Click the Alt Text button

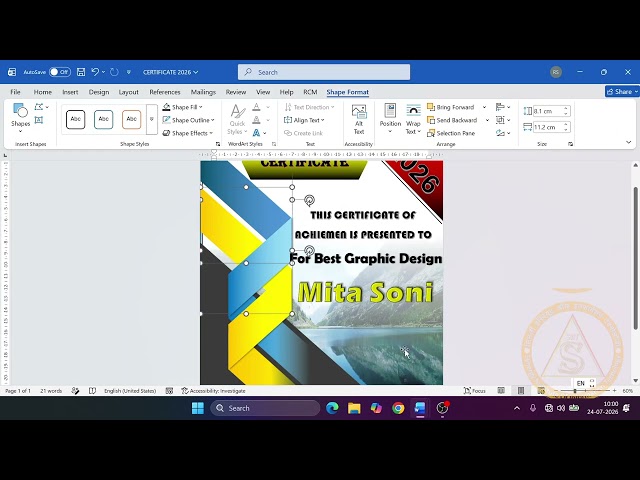click(x=359, y=119)
